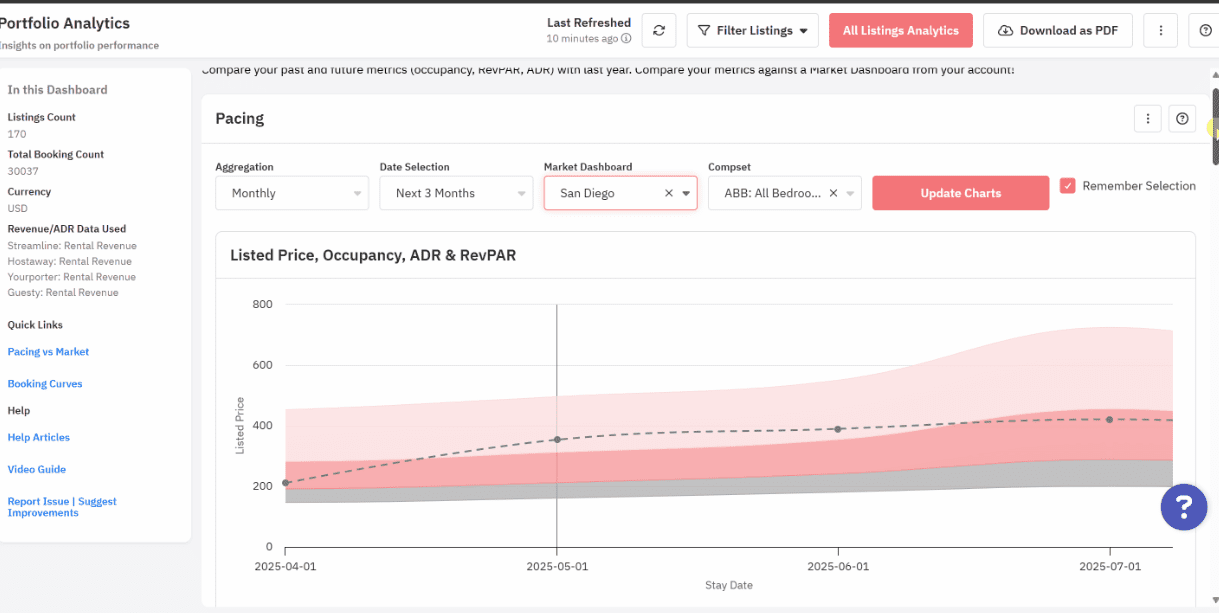The image size is (1219, 613).
Task: Click the Pacing panel help icon
Action: (1182, 118)
